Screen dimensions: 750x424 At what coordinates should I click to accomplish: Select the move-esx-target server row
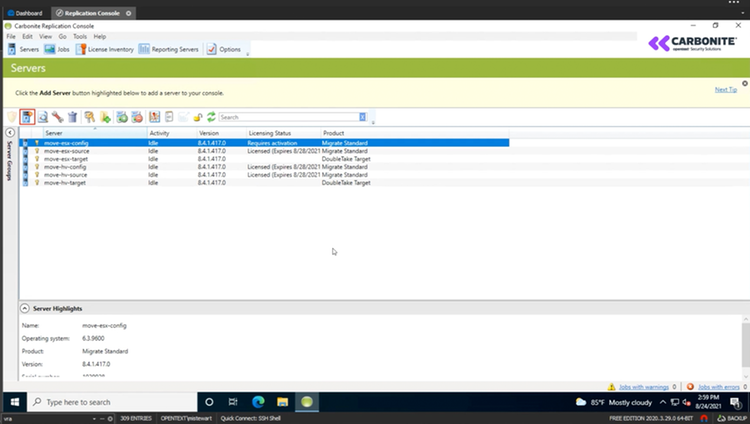point(264,159)
